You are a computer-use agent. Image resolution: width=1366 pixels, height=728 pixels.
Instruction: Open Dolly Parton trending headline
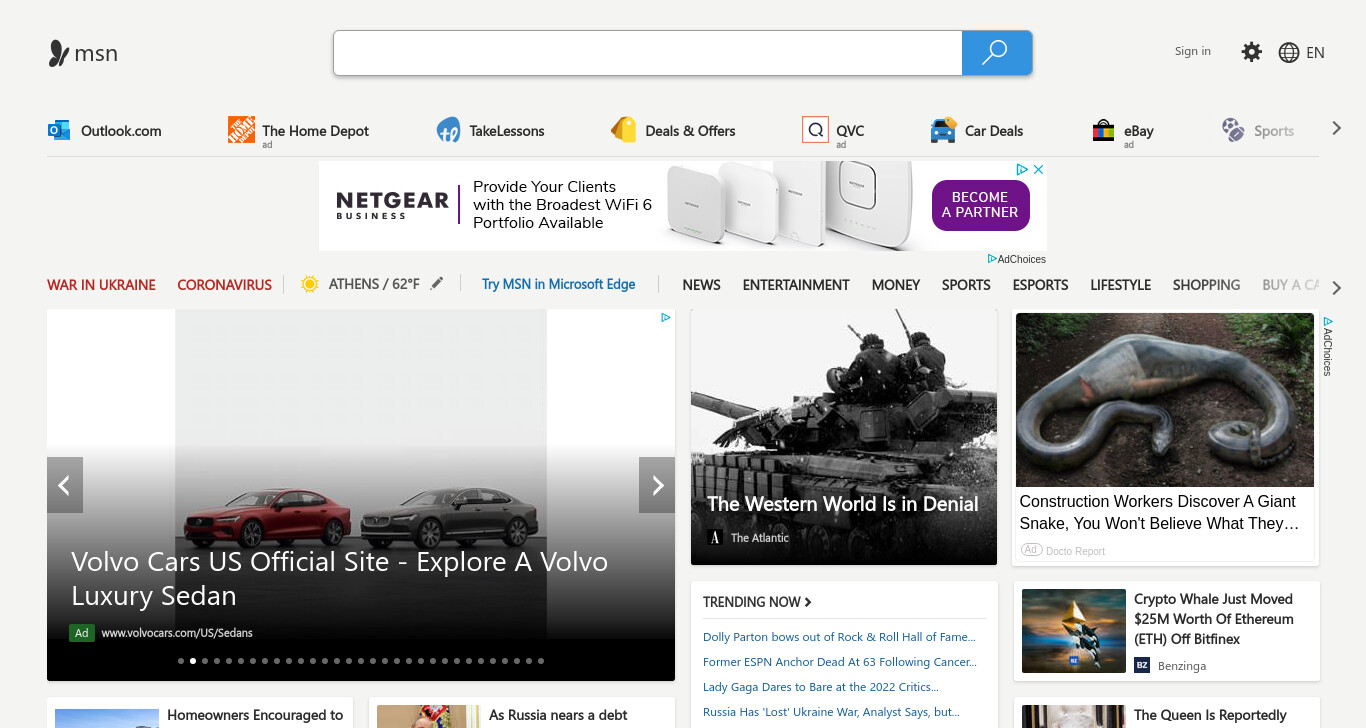point(838,637)
